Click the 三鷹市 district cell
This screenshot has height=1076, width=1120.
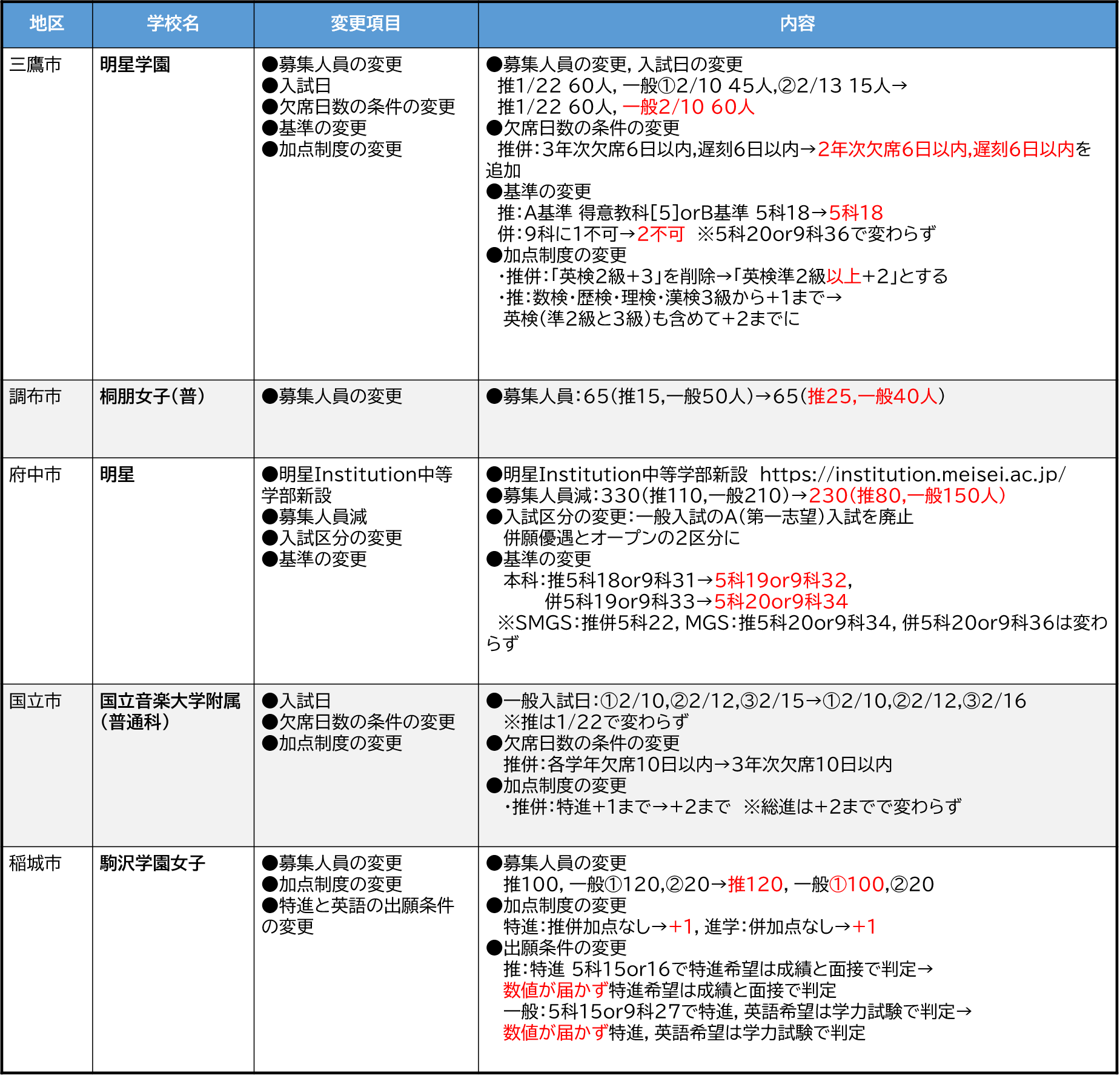tap(35, 65)
